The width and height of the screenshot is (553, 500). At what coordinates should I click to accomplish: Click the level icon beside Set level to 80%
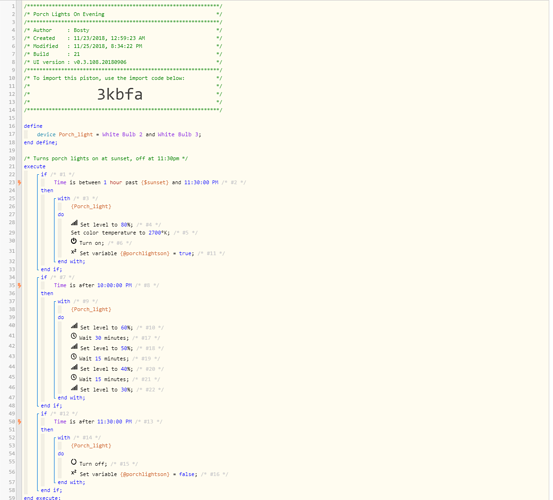click(74, 223)
